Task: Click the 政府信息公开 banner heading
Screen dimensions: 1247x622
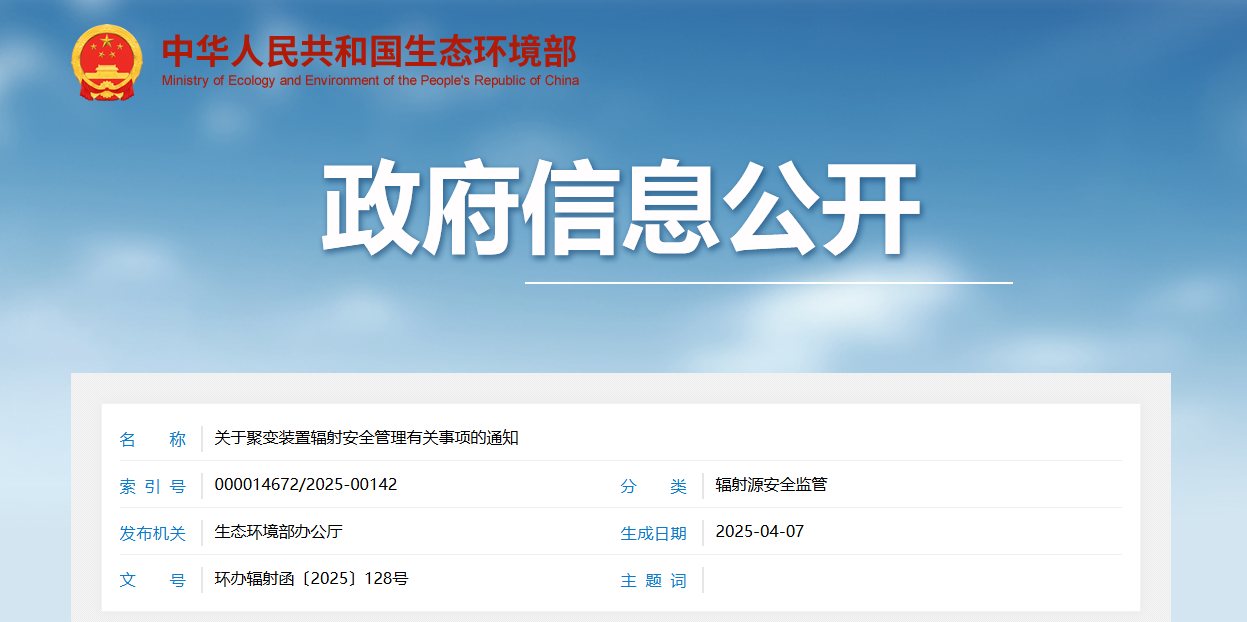Action: coord(620,209)
